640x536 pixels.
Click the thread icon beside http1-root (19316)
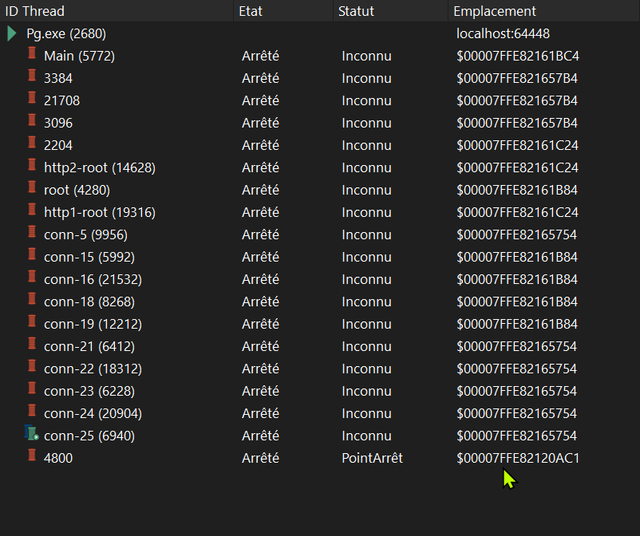(x=32, y=210)
